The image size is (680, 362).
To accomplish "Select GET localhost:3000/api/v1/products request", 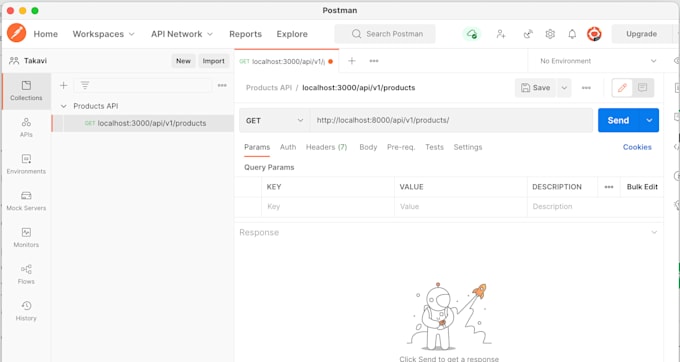I will [x=143, y=123].
